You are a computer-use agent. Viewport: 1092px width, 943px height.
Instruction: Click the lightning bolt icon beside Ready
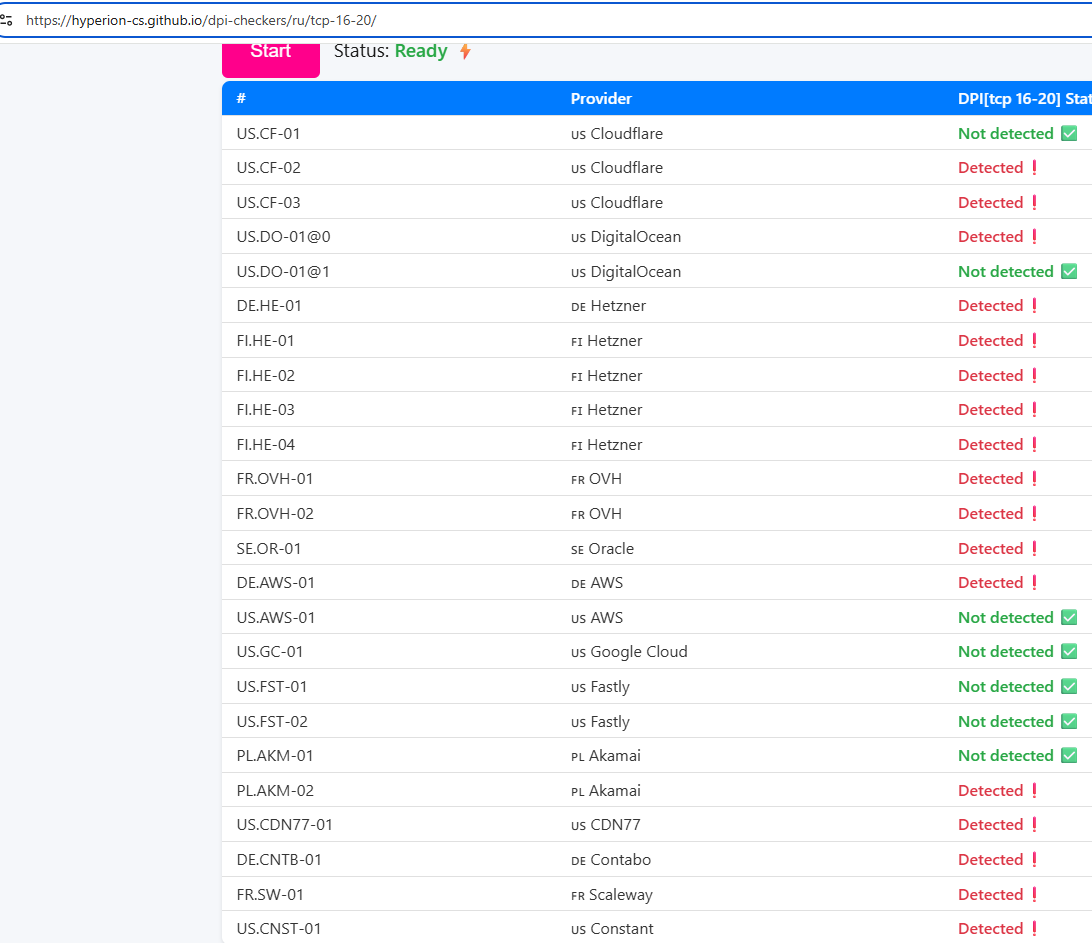pyautogui.click(x=465, y=51)
